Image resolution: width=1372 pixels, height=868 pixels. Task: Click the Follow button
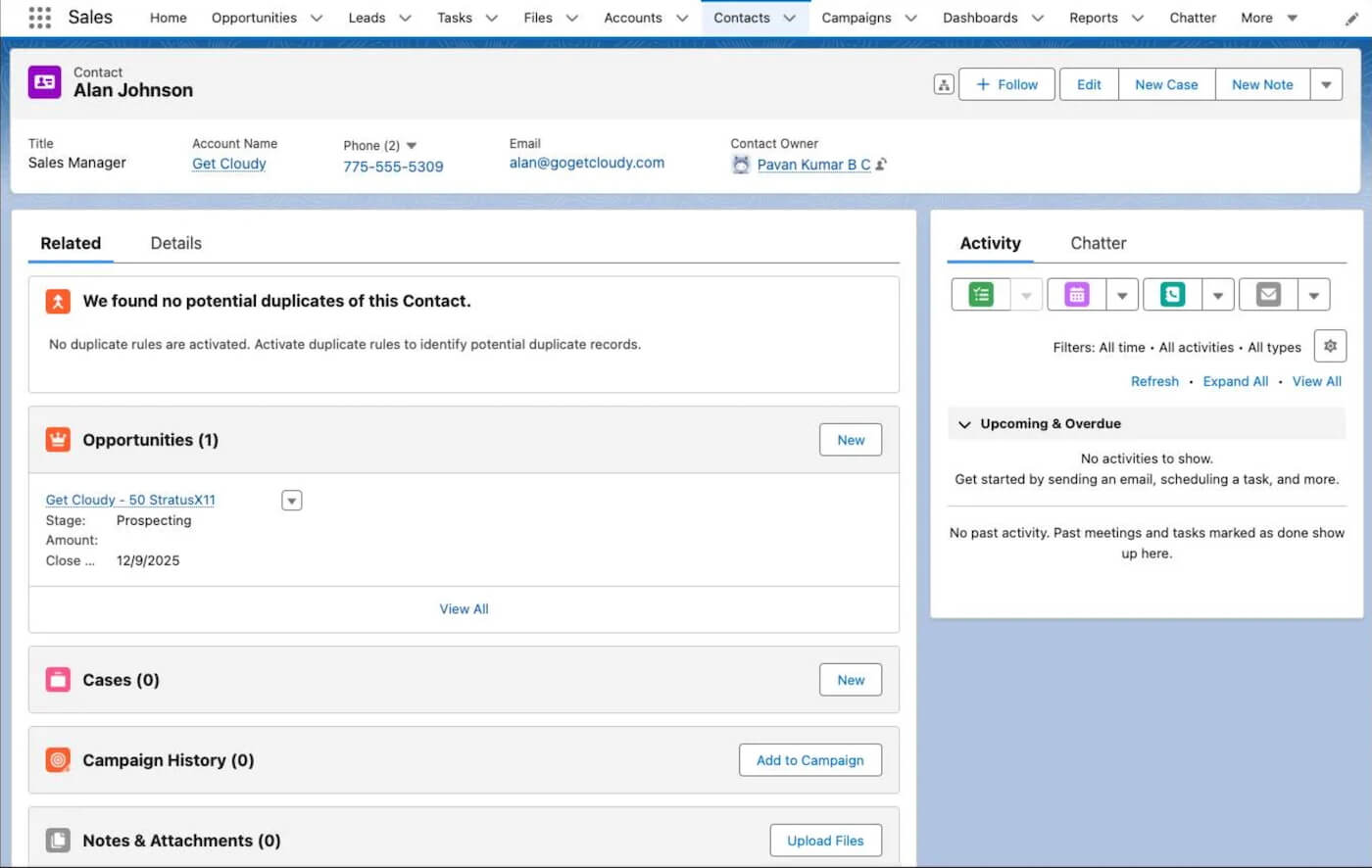coord(1006,85)
